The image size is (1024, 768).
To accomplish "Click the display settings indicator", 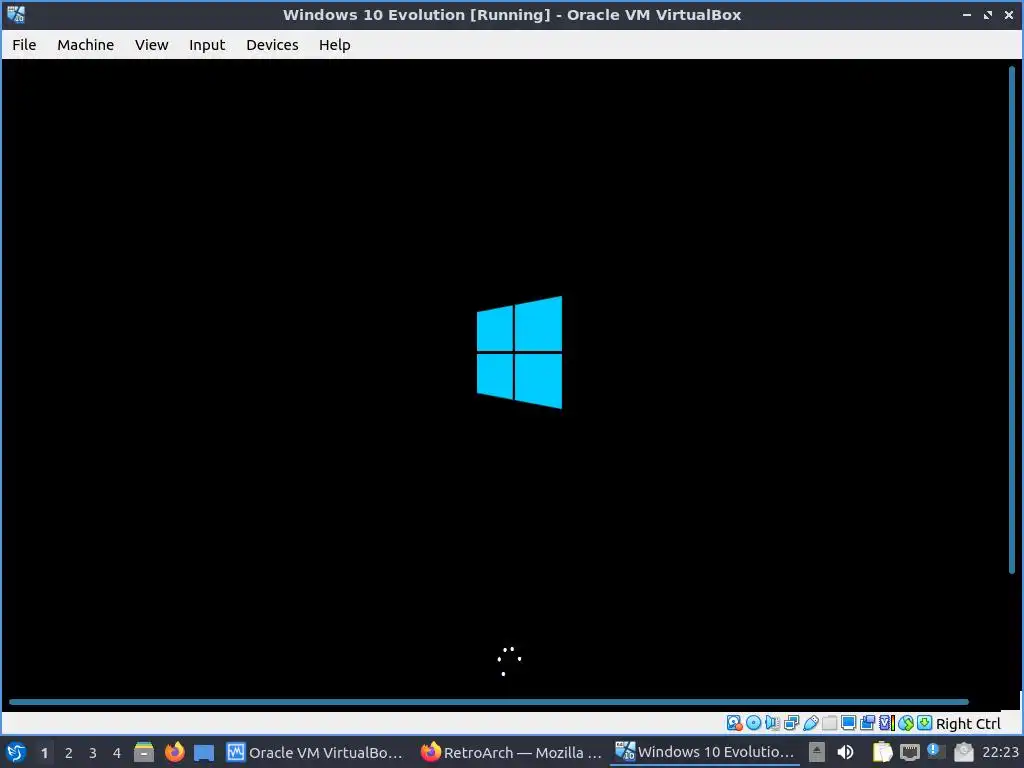I will point(848,723).
